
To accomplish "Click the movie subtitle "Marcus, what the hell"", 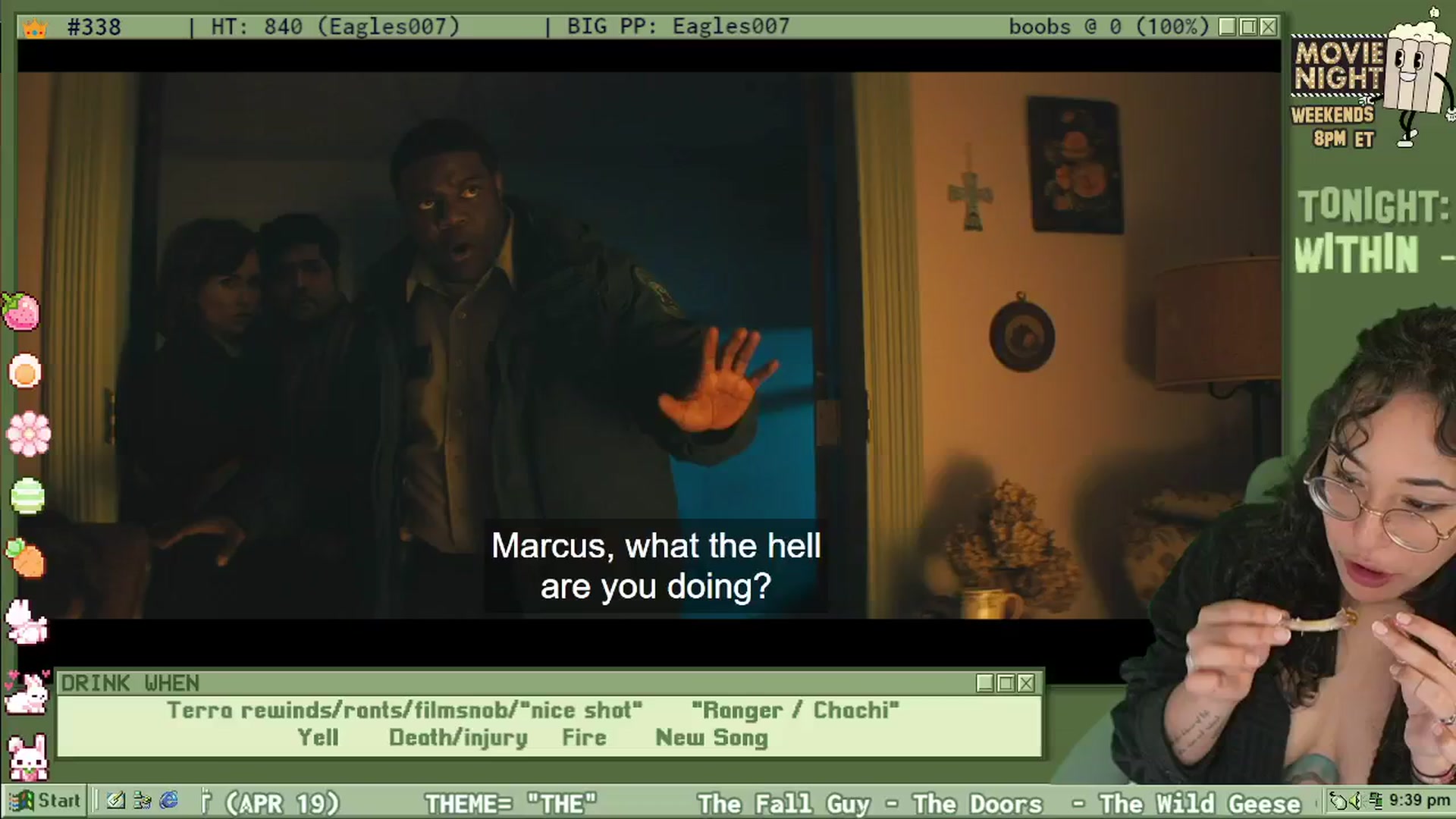I will click(656, 546).
